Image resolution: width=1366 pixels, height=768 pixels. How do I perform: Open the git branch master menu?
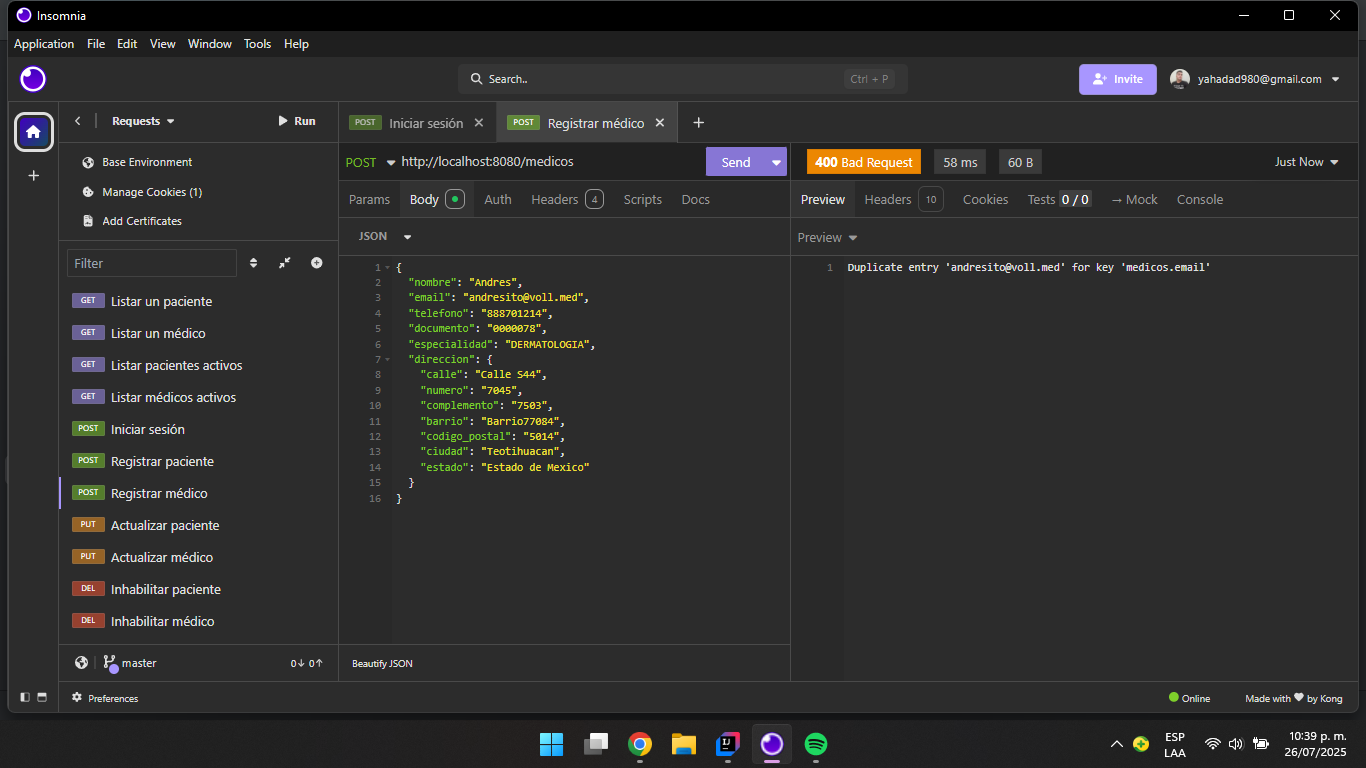[130, 663]
